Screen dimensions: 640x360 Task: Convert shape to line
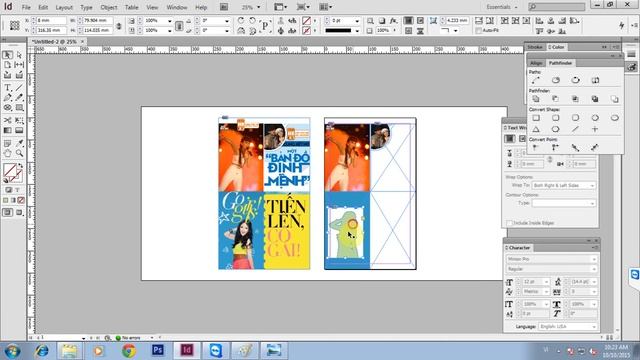tap(575, 129)
